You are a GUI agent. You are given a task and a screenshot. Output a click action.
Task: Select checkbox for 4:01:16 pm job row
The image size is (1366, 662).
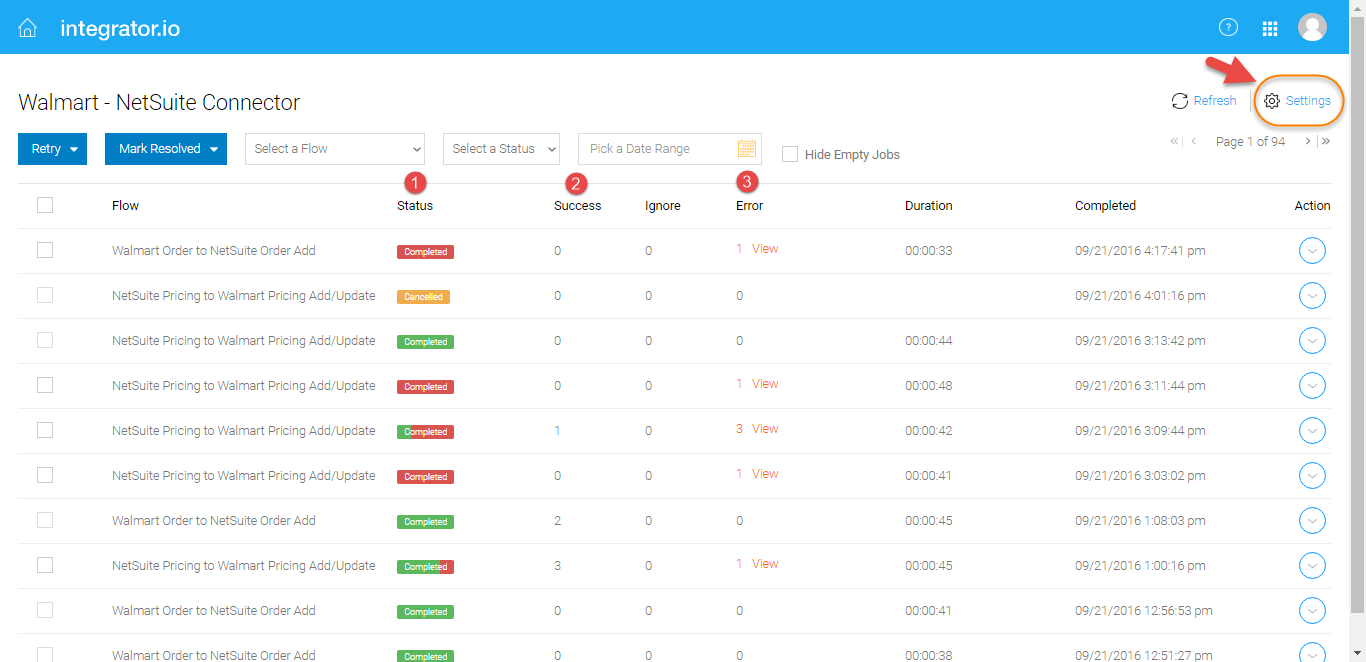pyautogui.click(x=45, y=295)
